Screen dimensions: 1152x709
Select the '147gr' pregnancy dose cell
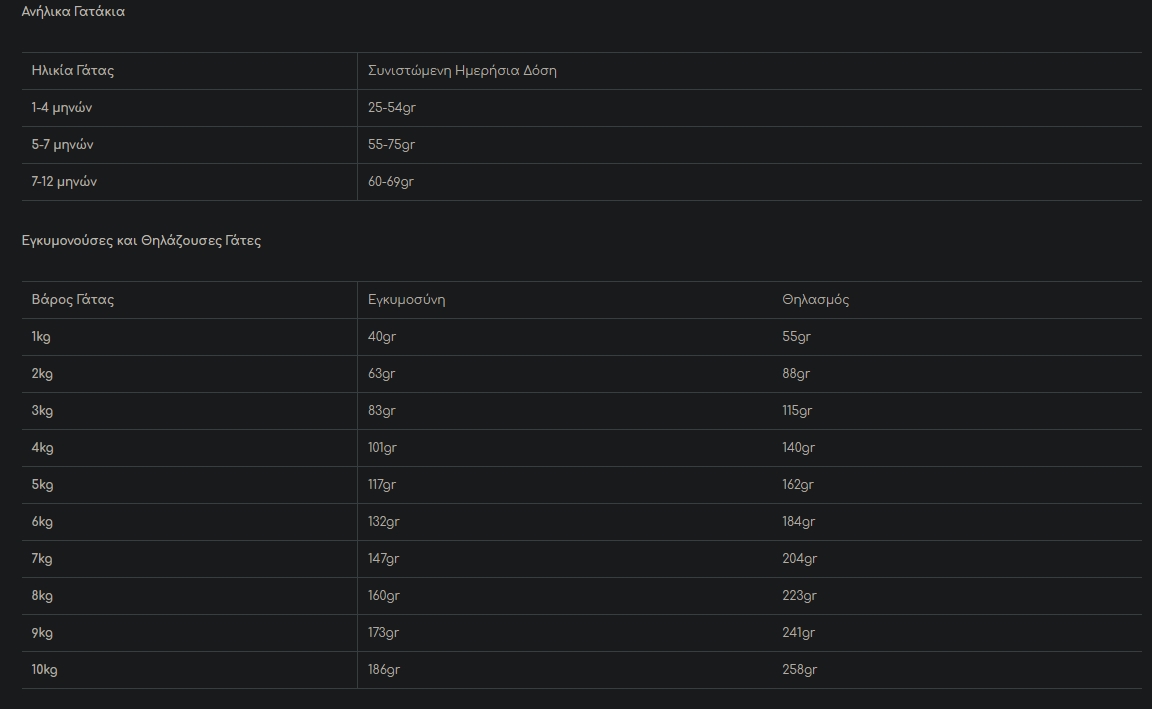pos(384,559)
